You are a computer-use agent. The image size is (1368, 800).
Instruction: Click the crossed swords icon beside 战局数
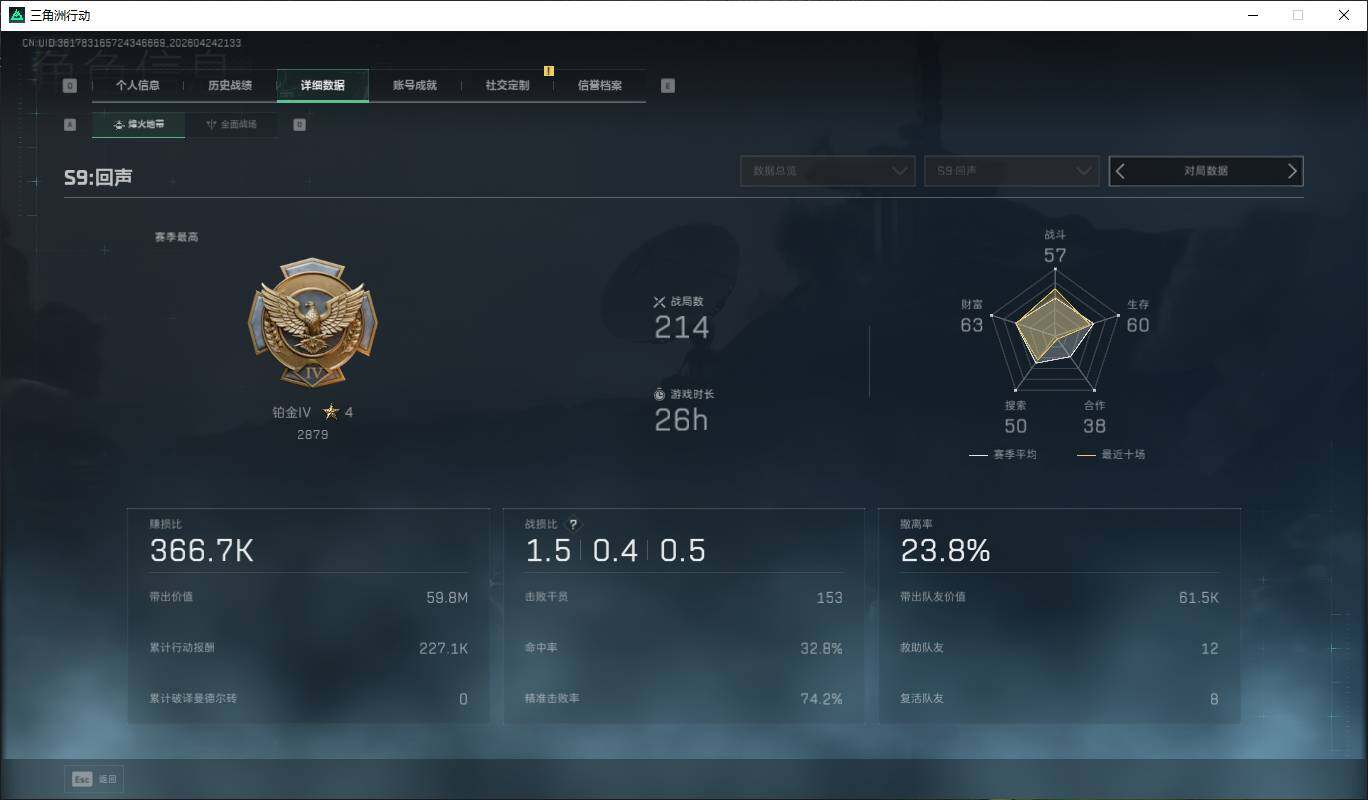coord(660,302)
